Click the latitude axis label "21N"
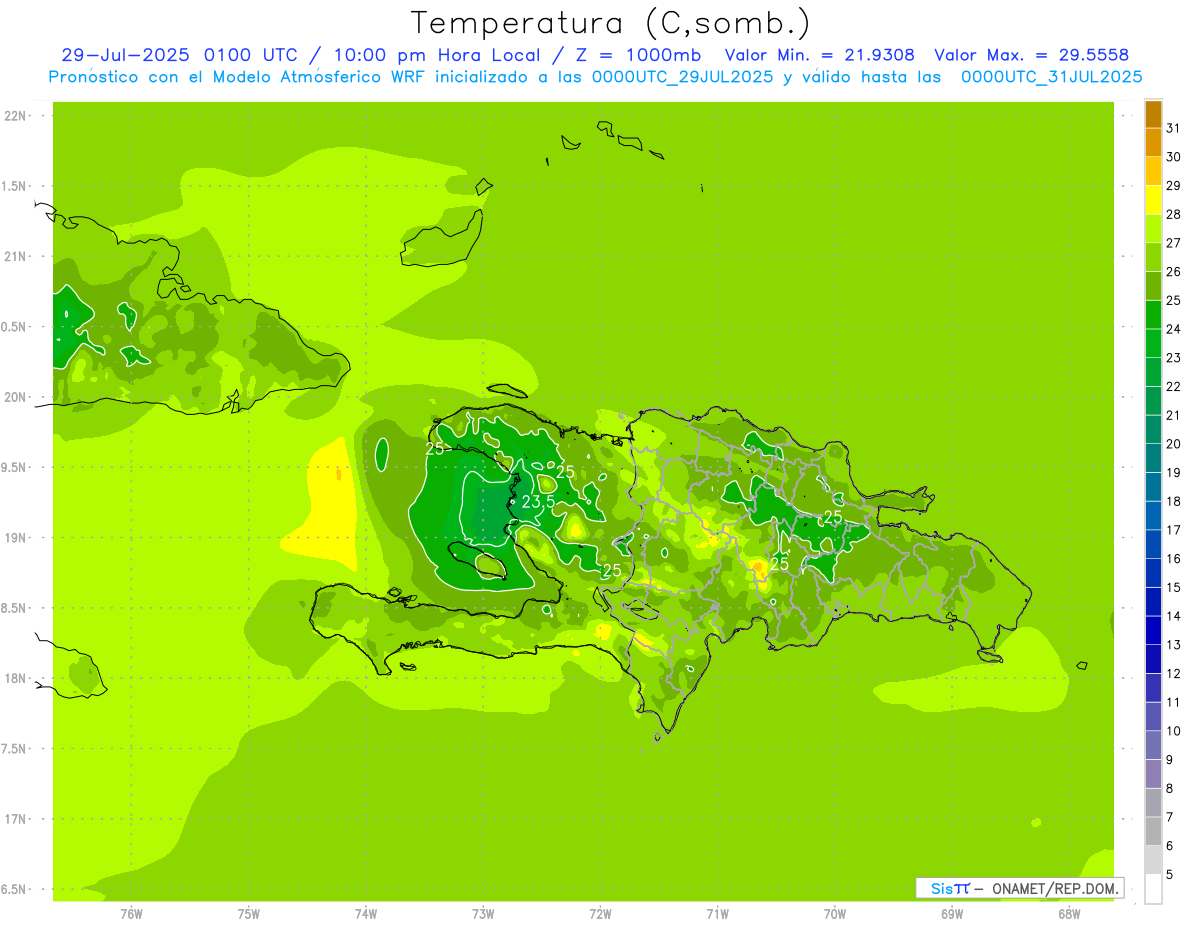Image resolution: width=1200 pixels, height=927 pixels. pos(15,257)
